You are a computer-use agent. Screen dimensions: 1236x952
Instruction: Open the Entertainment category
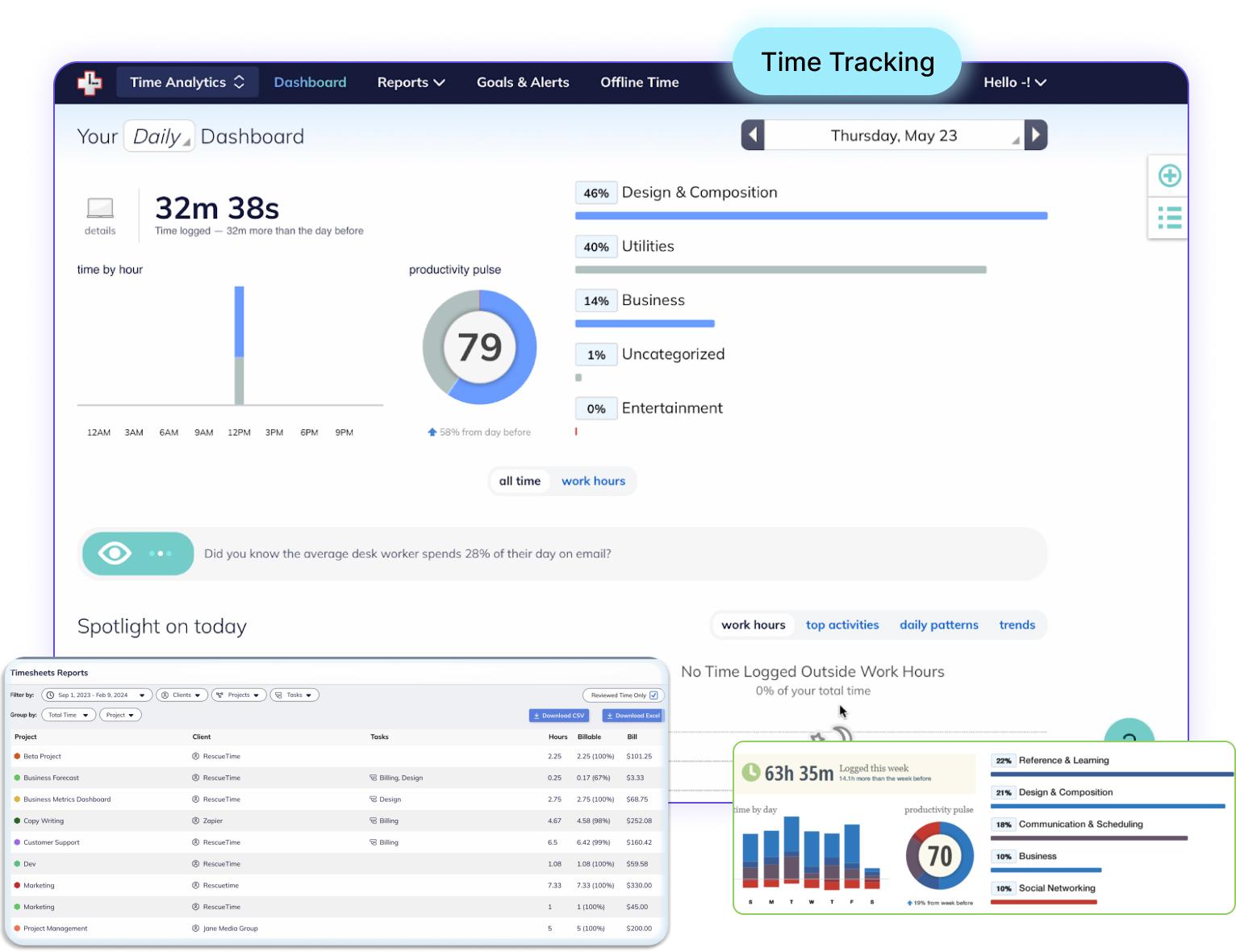tap(672, 408)
